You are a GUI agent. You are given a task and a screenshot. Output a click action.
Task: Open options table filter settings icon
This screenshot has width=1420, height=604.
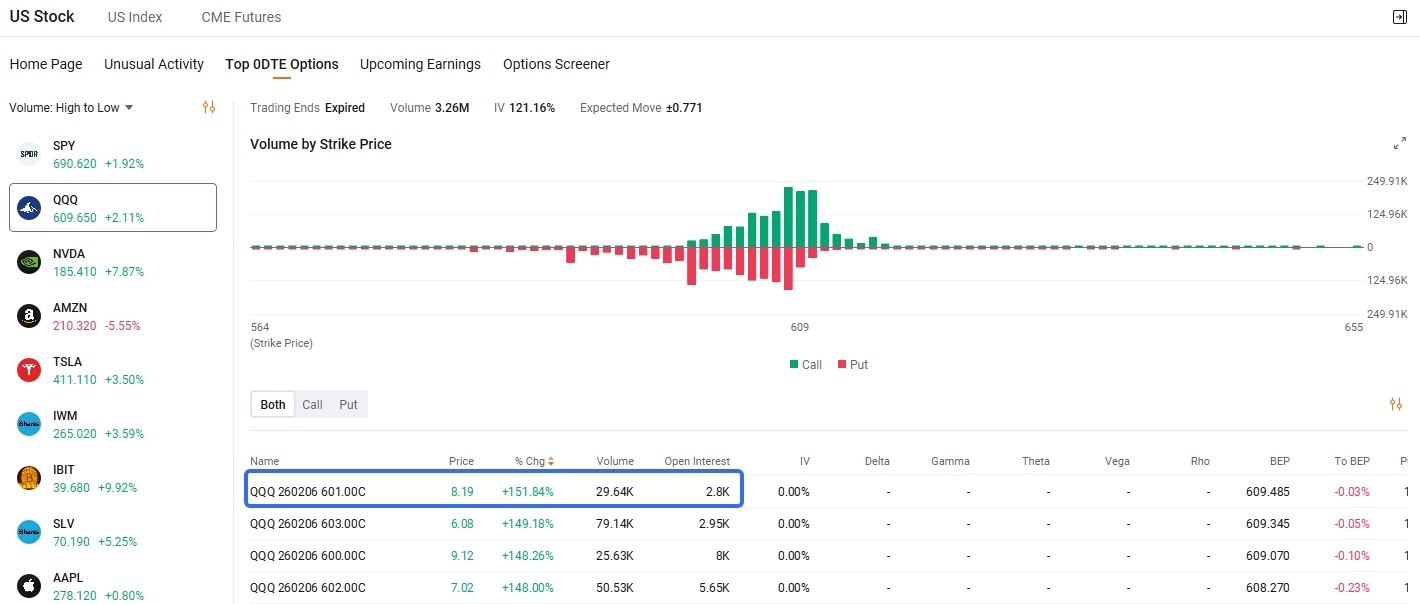click(x=1396, y=404)
